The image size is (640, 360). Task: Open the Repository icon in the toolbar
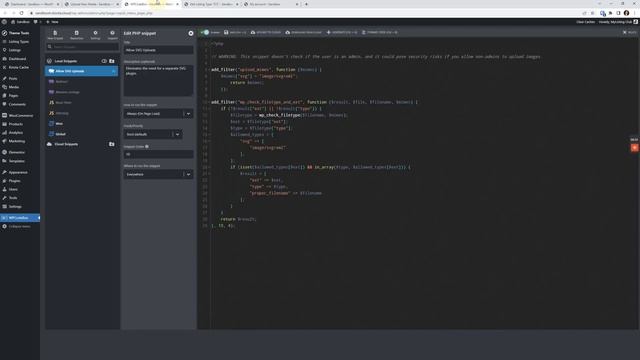point(76,35)
